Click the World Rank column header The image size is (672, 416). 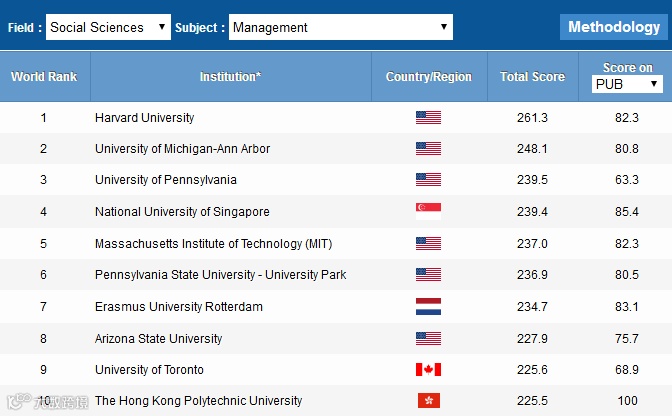coord(44,77)
